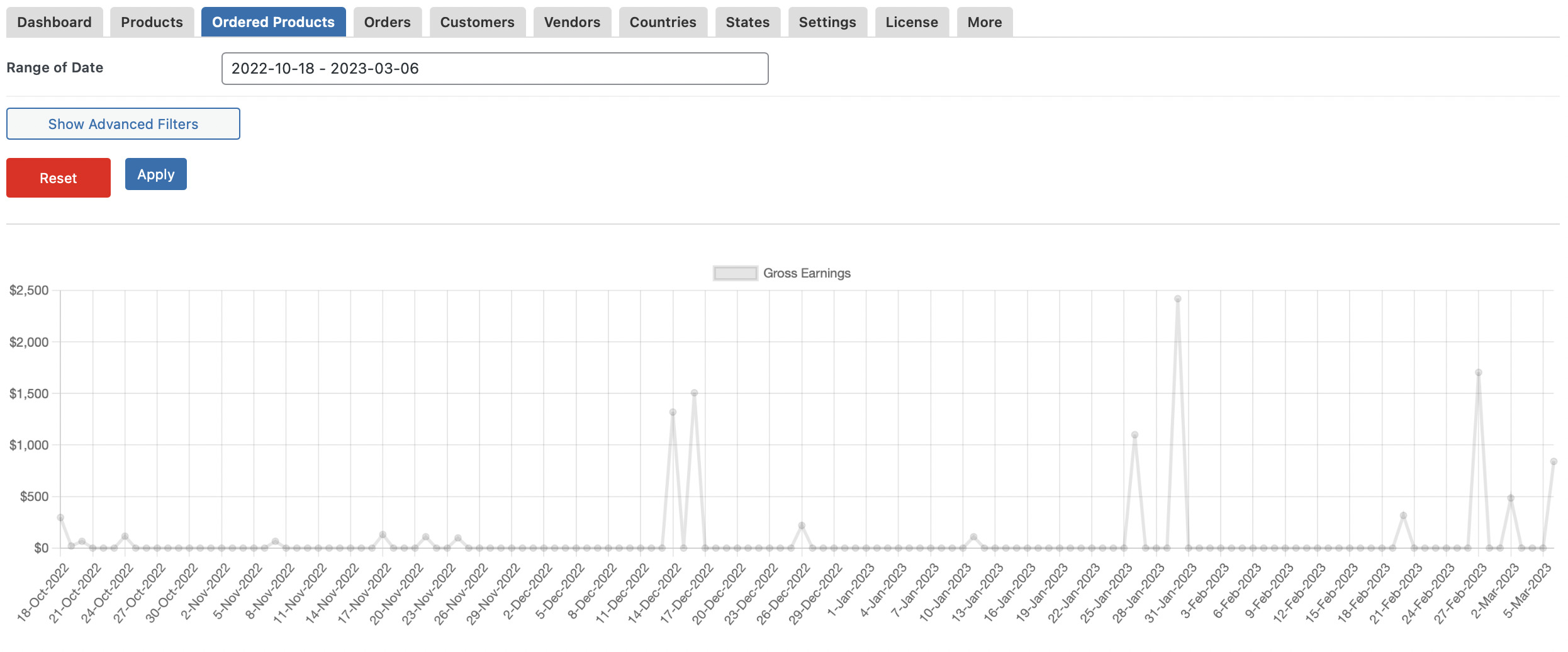Switch to the Products tab
Viewport: 1568px width, 652px height.
pyautogui.click(x=152, y=22)
